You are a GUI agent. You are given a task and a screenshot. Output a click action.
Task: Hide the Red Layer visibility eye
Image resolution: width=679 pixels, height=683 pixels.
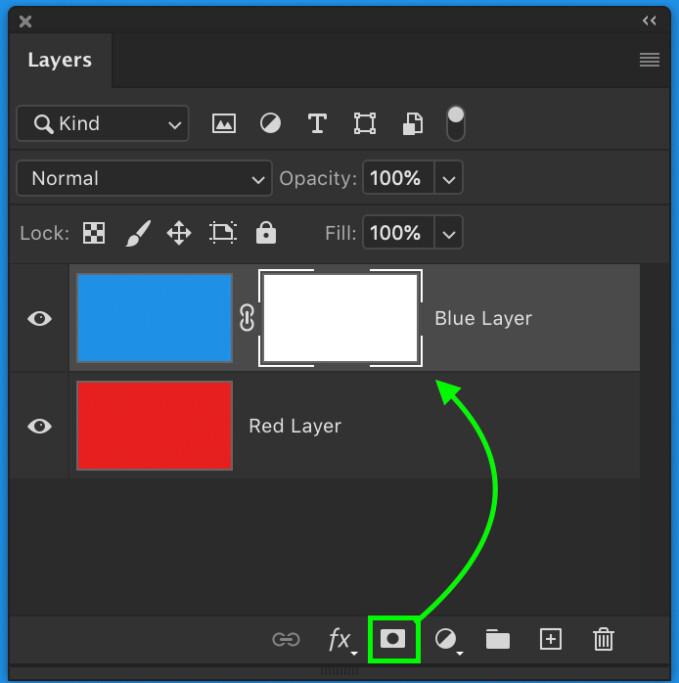(40, 426)
